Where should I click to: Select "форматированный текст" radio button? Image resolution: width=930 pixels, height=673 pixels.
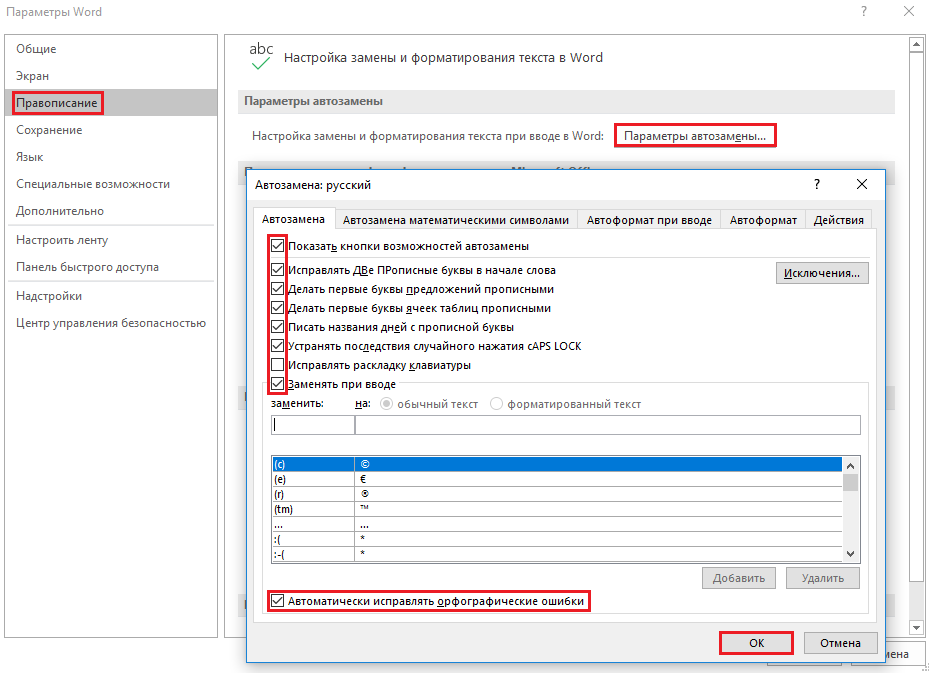tap(497, 404)
